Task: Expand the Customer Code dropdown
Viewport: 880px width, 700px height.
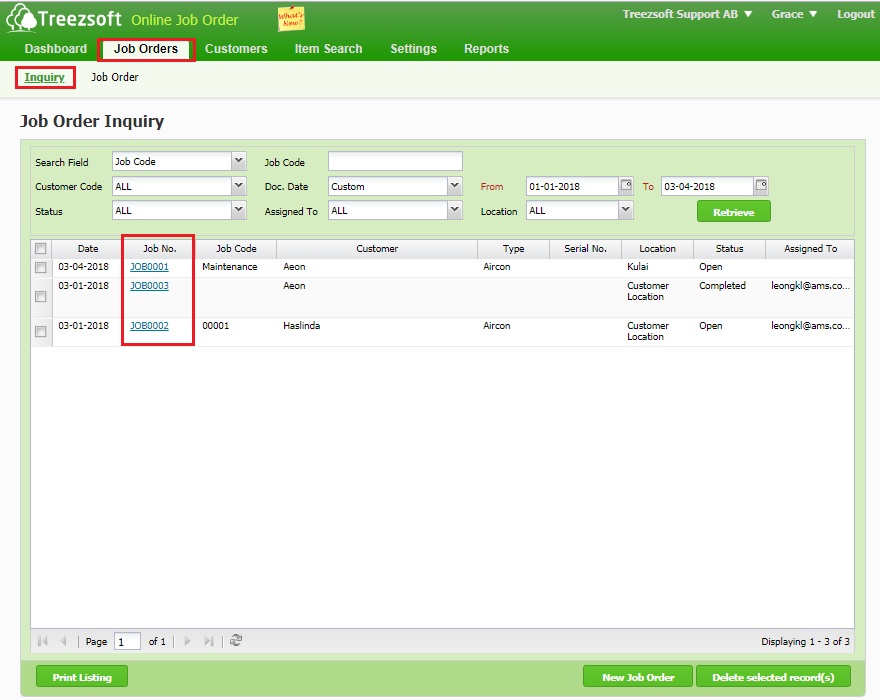Action: coord(239,186)
